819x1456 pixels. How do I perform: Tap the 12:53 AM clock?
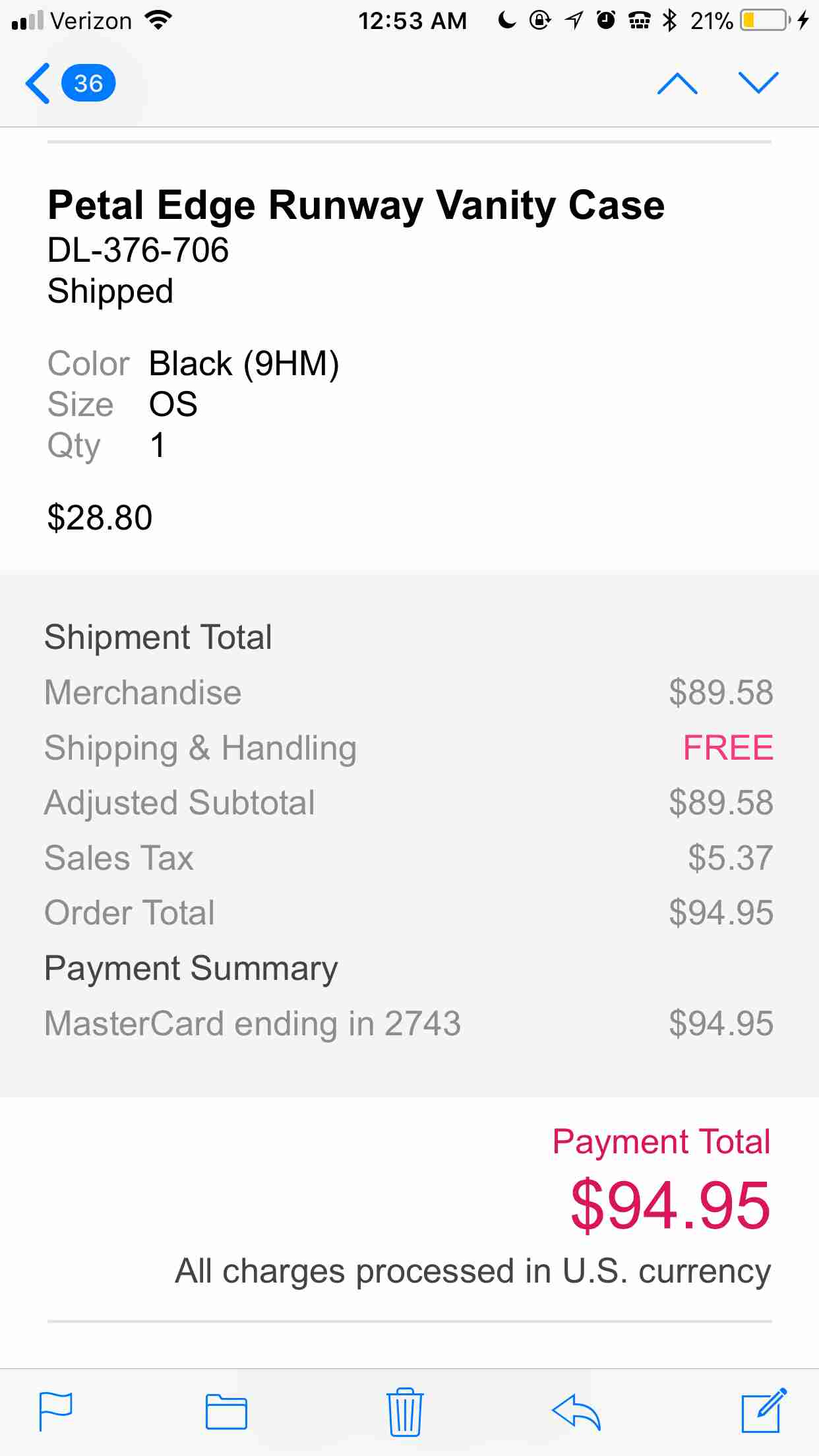pyautogui.click(x=412, y=21)
